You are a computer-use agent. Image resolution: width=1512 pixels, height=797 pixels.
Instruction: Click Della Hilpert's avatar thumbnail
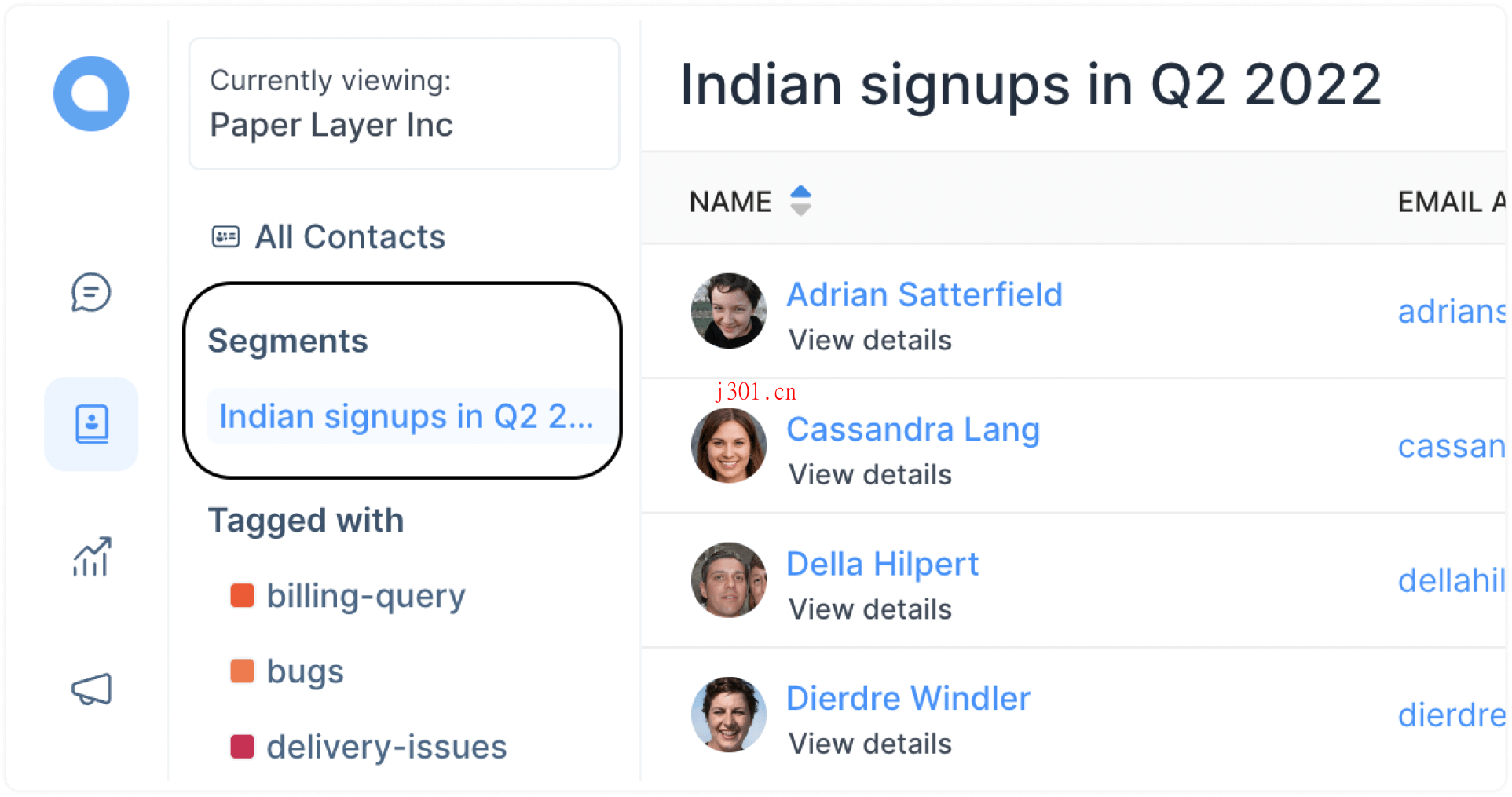click(x=729, y=580)
